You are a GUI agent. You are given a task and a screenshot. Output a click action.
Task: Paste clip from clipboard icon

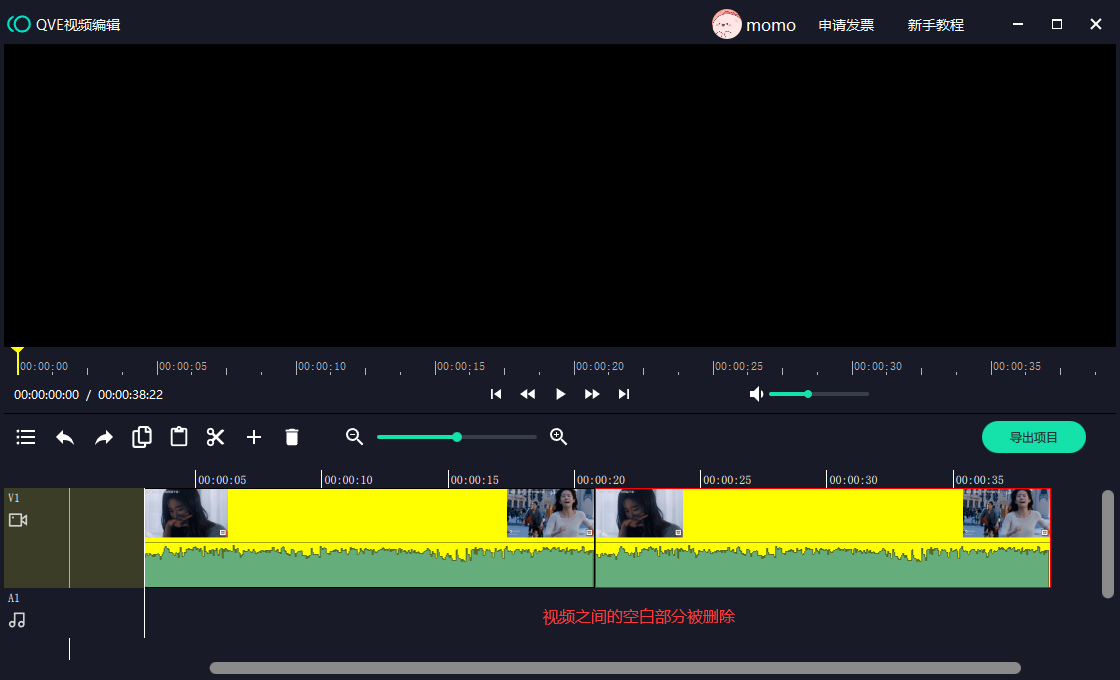tap(179, 437)
